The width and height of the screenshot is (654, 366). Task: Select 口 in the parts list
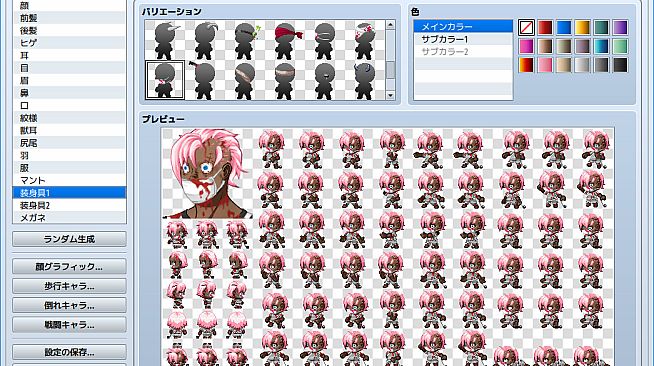[x=69, y=105]
